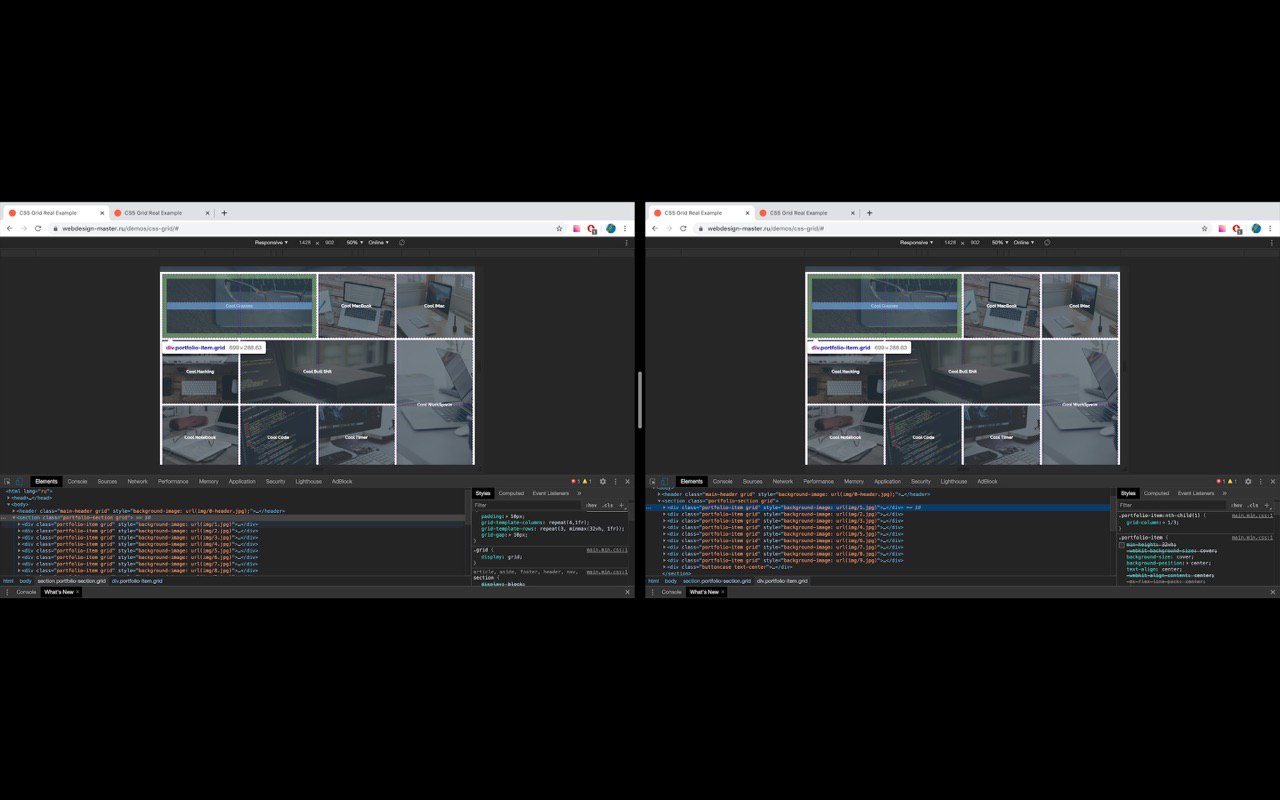This screenshot has width=1280, height=800.
Task: Open the drawer three-dot menu beside Console in left window
Action: 7,592
